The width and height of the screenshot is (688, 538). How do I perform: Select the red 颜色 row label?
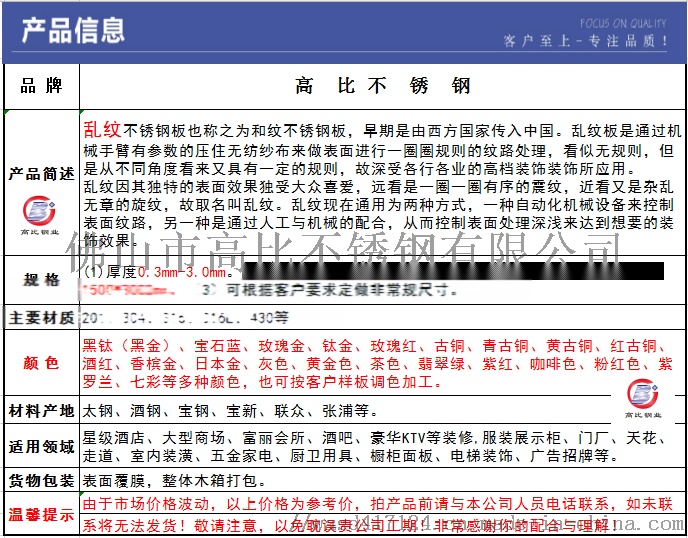[41, 363]
